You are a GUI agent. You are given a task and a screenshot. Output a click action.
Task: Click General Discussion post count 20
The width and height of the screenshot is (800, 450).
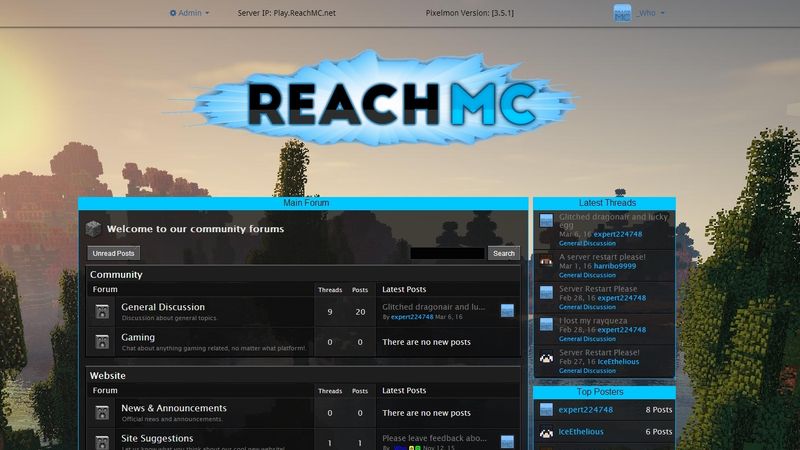pyautogui.click(x=360, y=312)
